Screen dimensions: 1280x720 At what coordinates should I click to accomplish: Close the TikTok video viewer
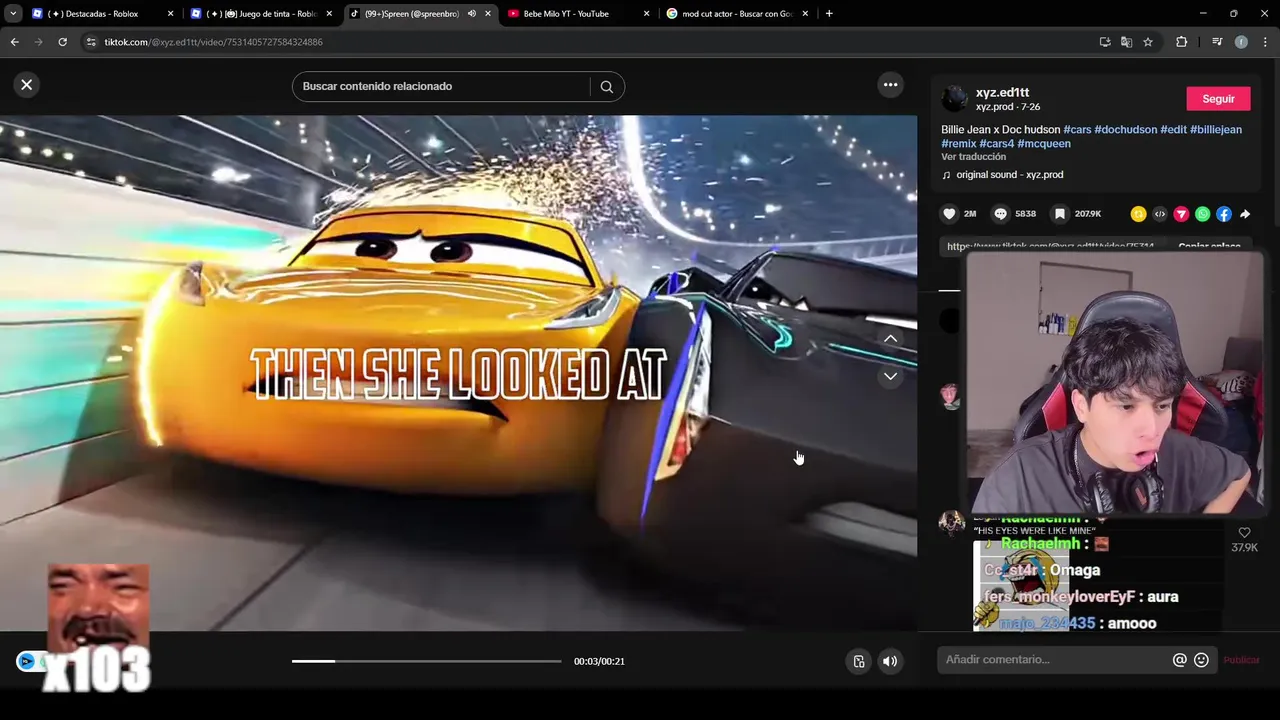pos(27,85)
